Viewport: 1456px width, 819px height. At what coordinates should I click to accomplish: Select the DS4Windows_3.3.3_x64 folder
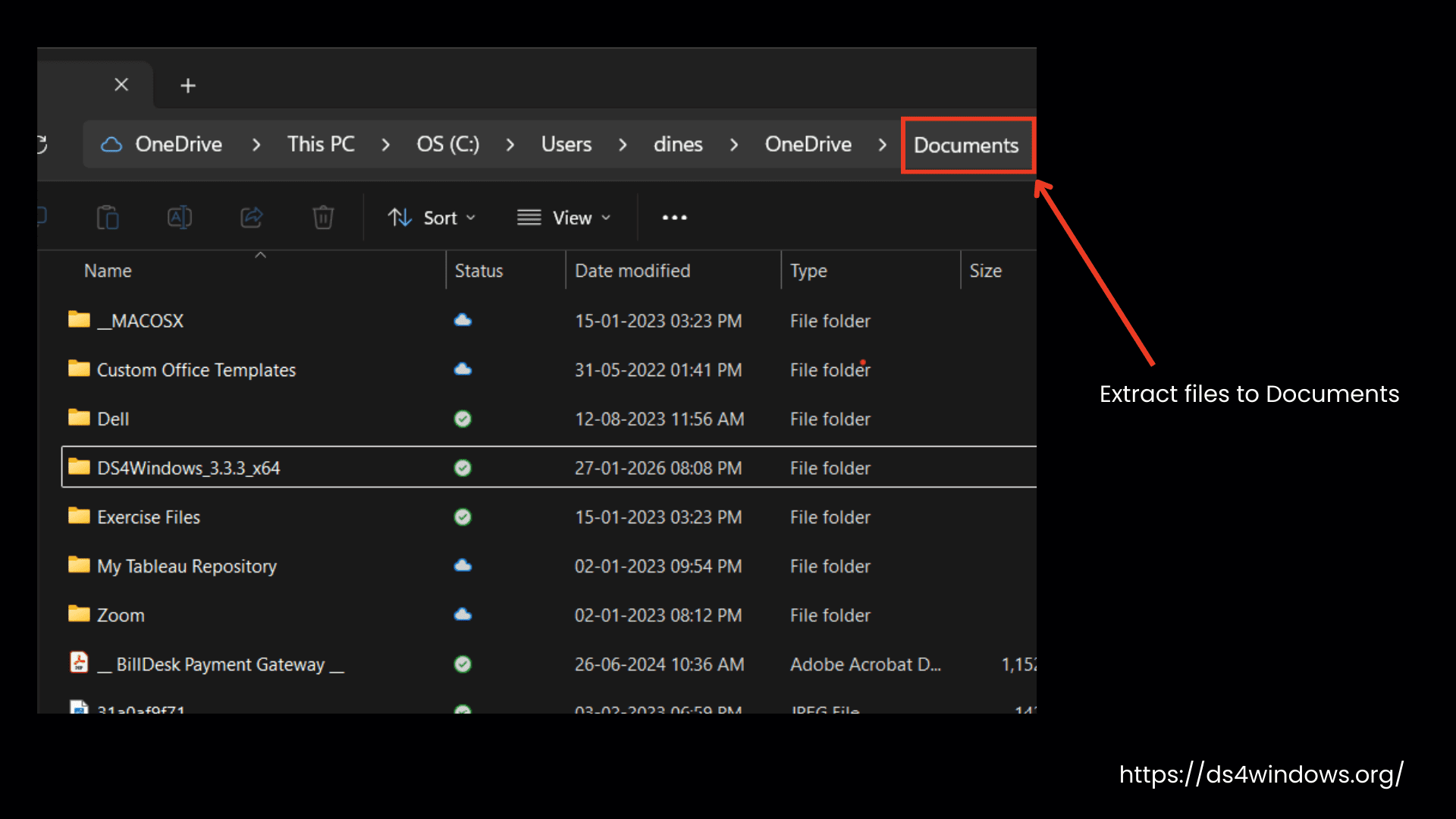[549, 467]
